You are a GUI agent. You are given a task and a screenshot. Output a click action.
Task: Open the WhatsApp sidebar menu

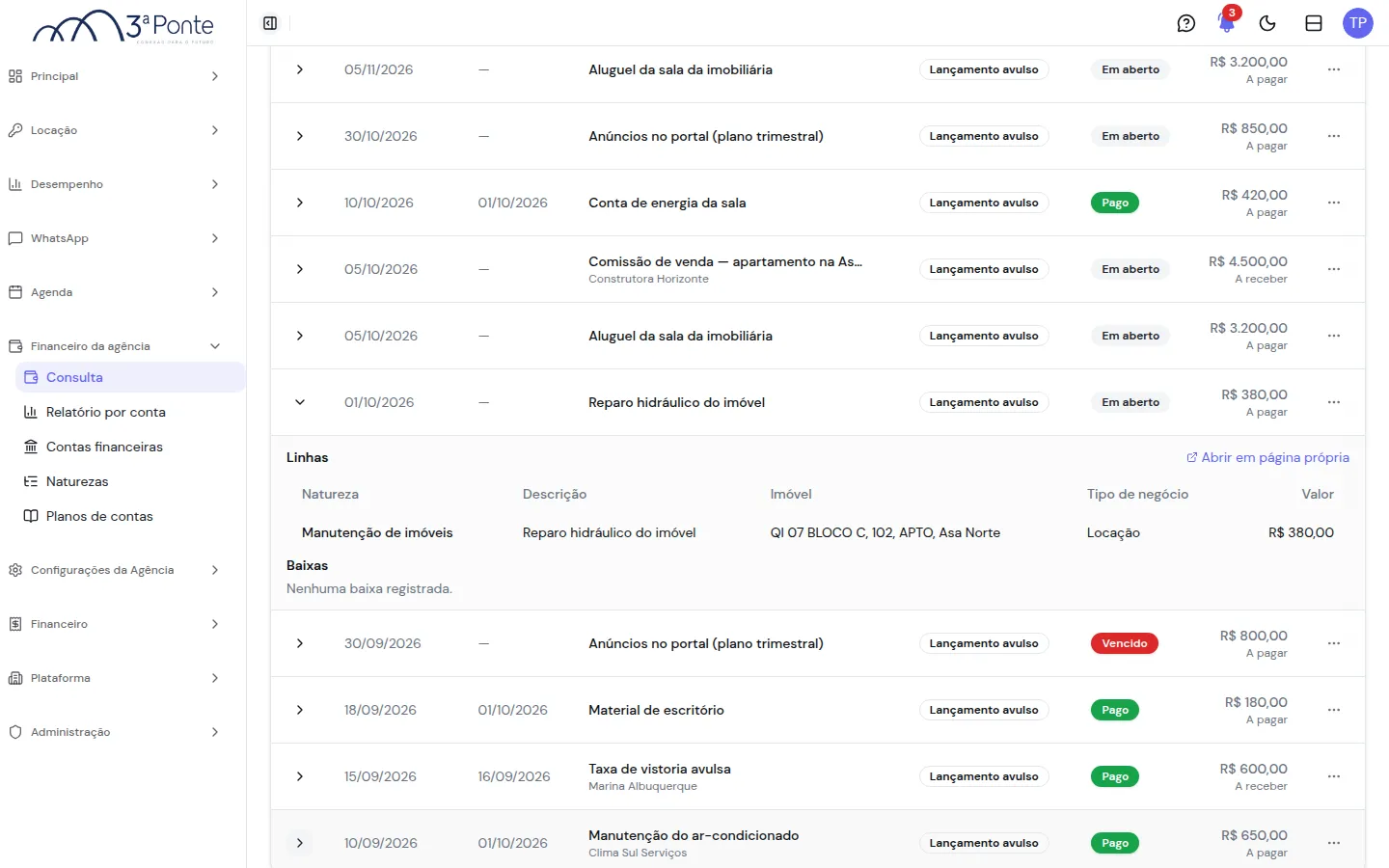115,238
